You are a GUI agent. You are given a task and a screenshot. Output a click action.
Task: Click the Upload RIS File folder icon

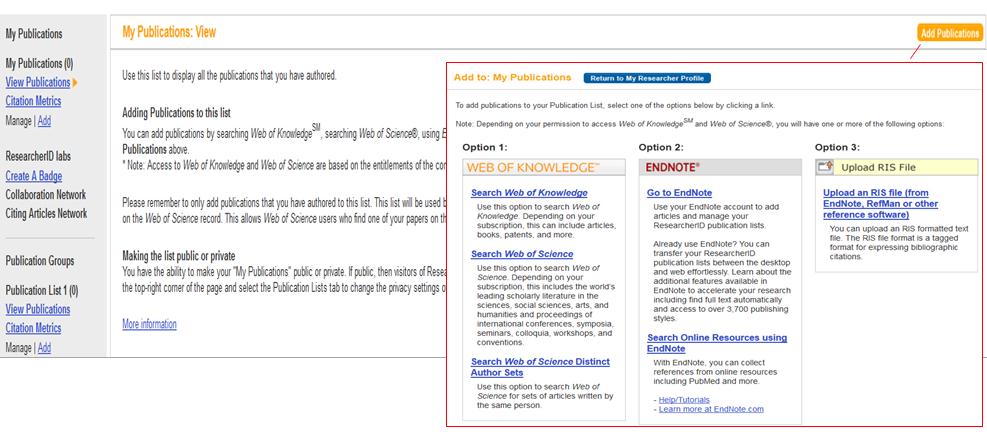pyautogui.click(x=827, y=167)
